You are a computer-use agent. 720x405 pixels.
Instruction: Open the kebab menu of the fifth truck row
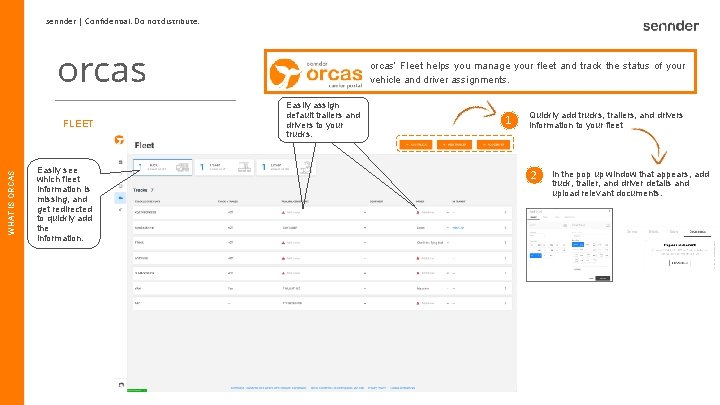(506, 273)
